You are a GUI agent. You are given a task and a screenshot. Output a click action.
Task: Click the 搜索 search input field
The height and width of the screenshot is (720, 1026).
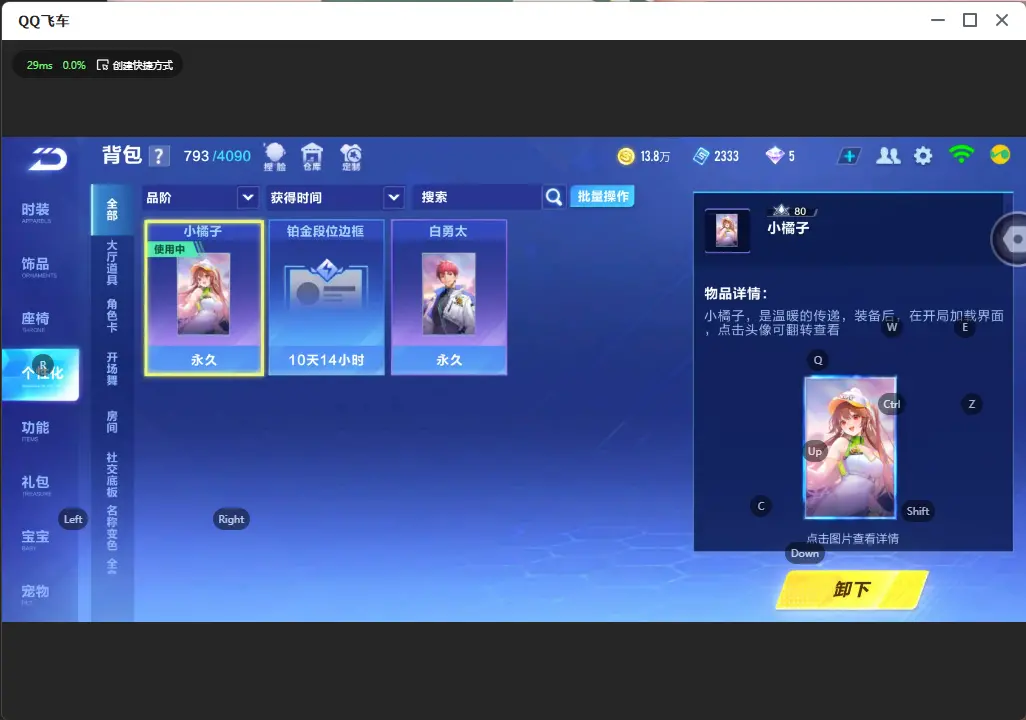[x=478, y=197]
